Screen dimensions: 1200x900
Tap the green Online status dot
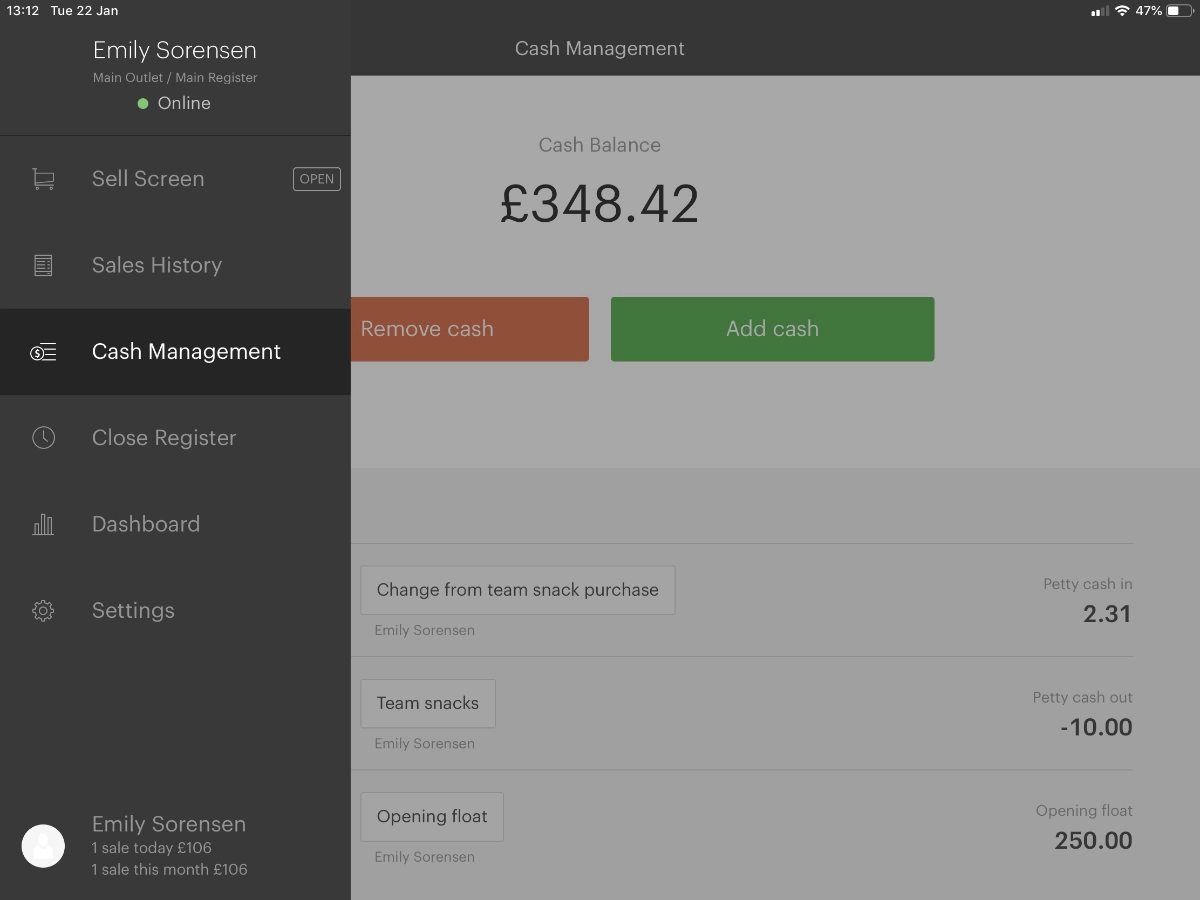click(x=143, y=103)
